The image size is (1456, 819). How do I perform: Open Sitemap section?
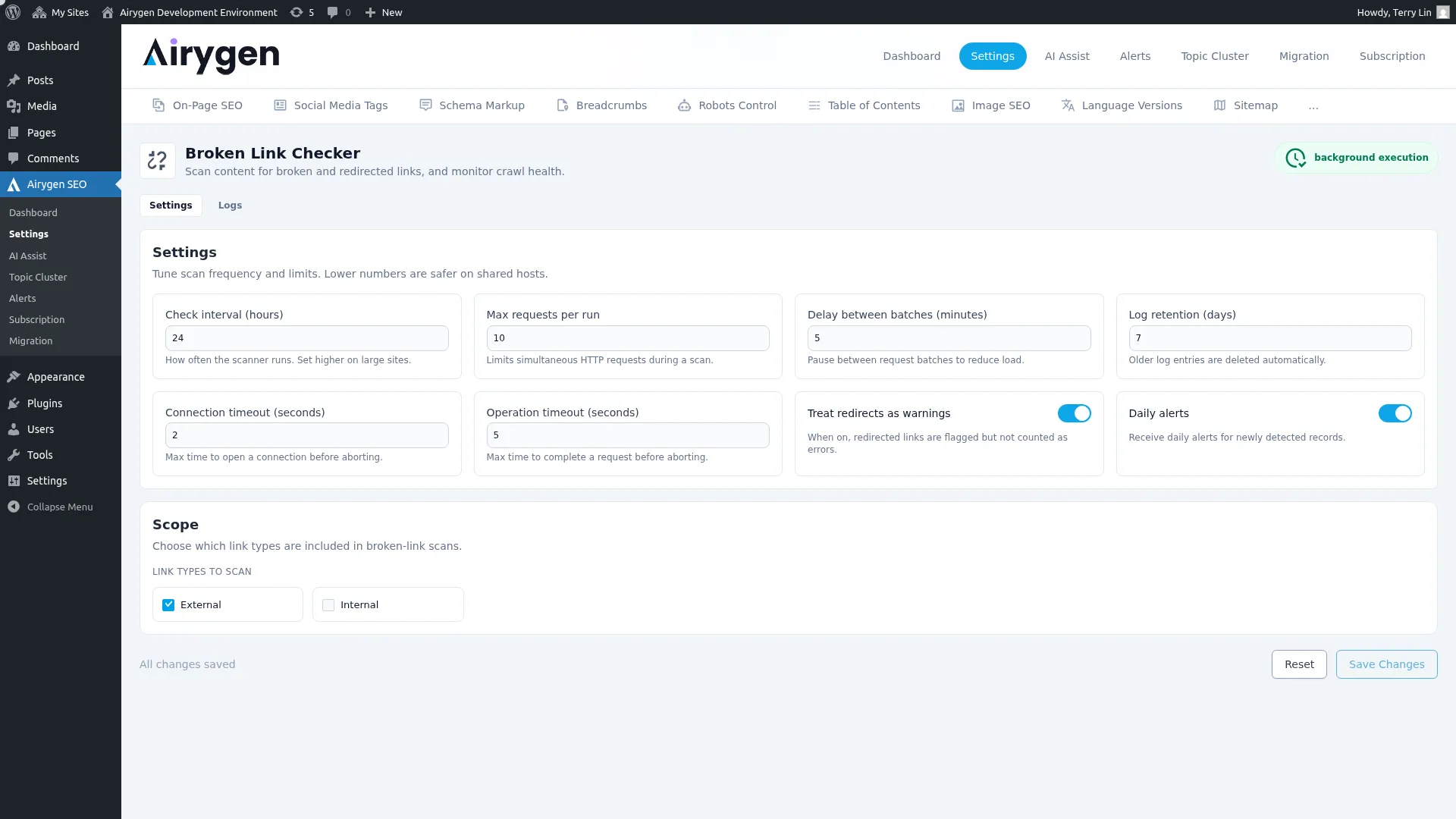1245,105
